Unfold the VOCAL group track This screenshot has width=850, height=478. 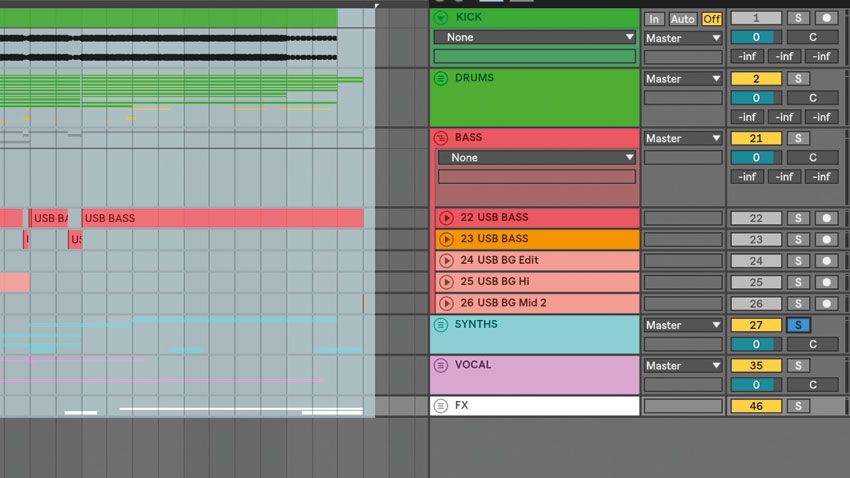coord(441,365)
